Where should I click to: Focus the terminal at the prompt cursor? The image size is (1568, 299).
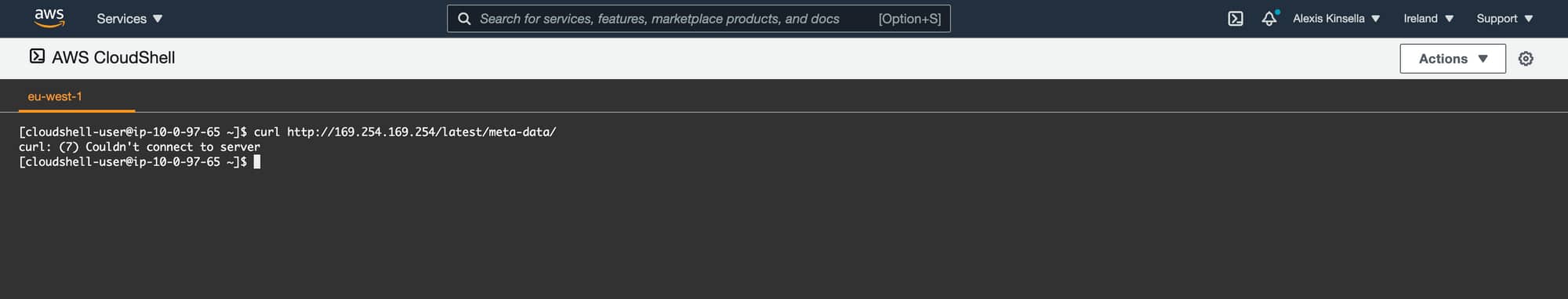click(x=257, y=162)
